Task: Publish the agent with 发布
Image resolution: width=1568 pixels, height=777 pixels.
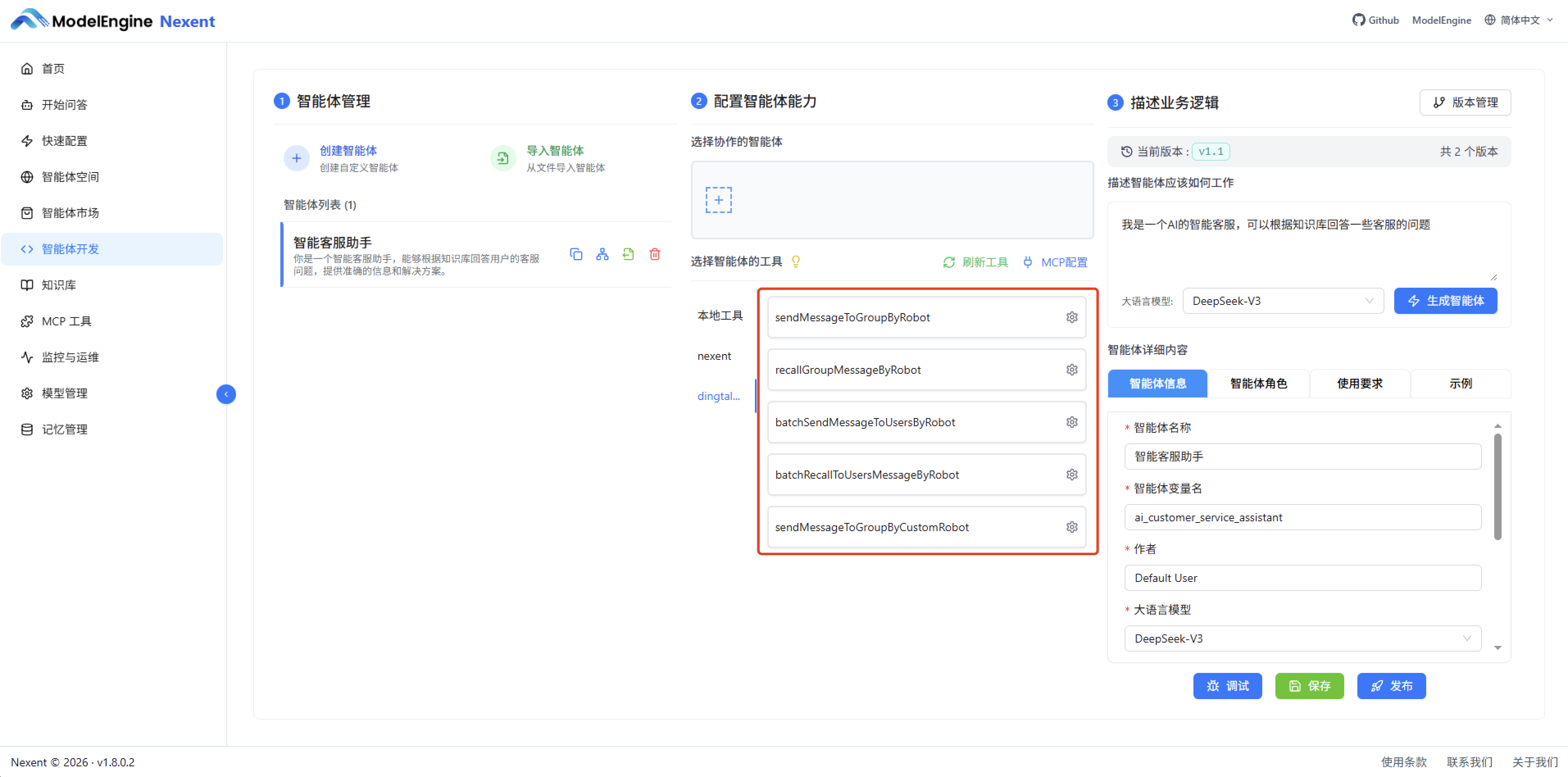Action: pos(1391,686)
